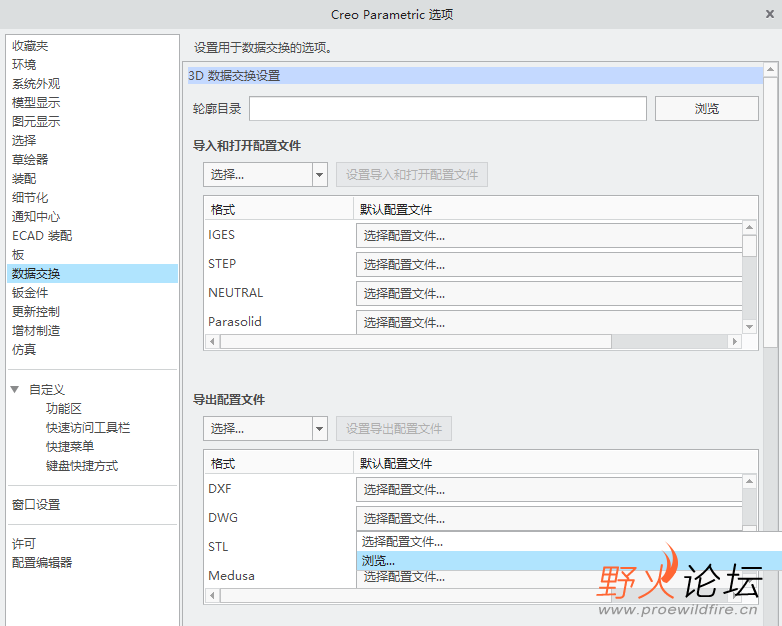Choose 浏览... in the dropdown list
Screen dimensions: 782x626
point(569,561)
